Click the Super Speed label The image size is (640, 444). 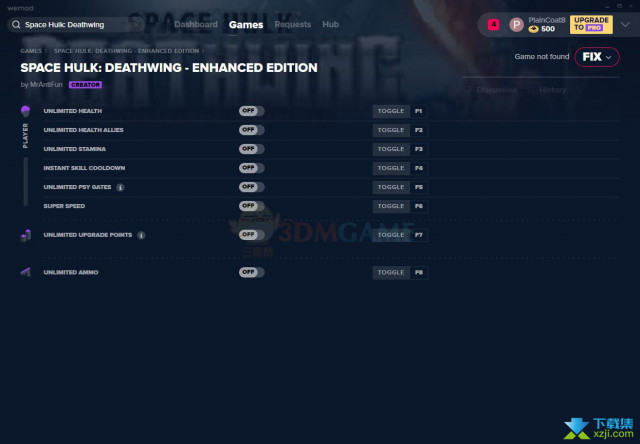tap(64, 206)
